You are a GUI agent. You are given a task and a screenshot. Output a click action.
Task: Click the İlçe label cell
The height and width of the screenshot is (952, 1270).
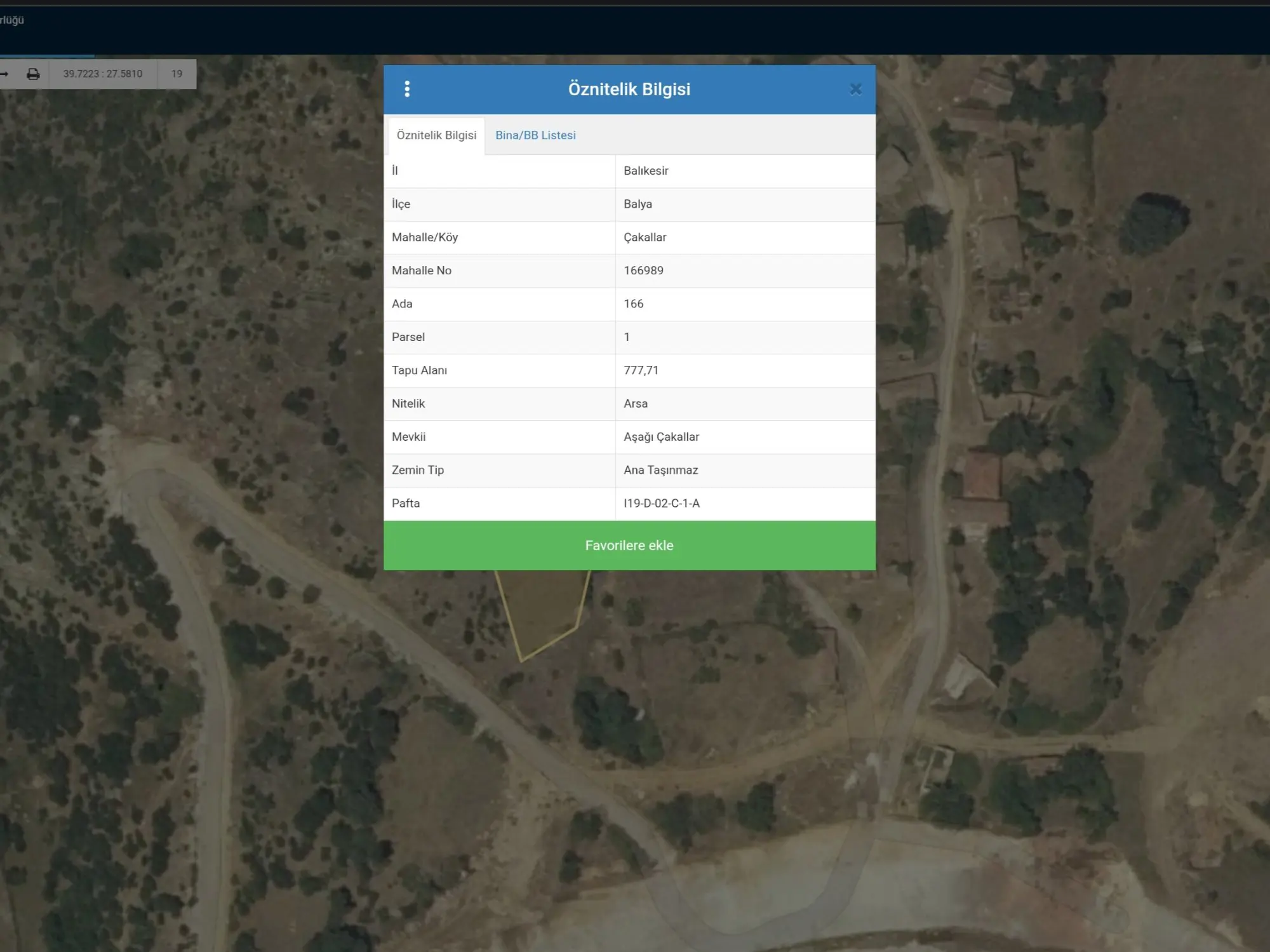[x=500, y=204]
